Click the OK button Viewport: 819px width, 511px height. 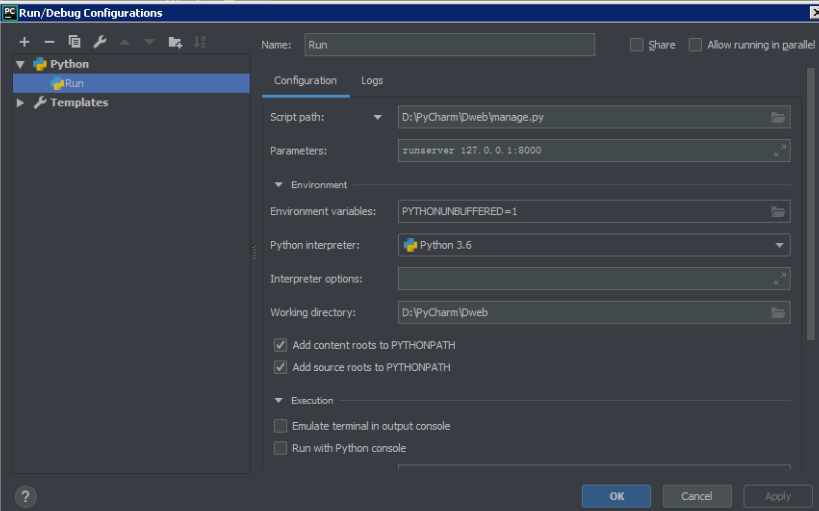[x=616, y=496]
